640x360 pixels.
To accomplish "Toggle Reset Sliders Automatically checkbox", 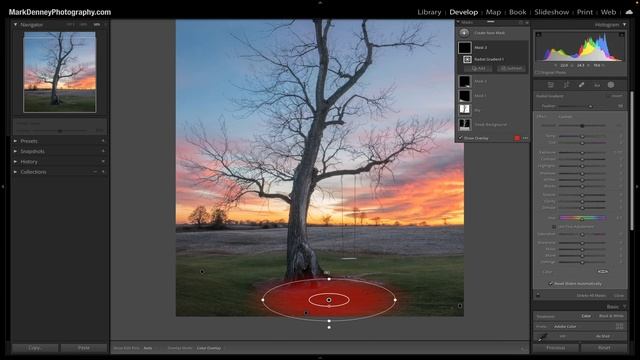I will (551, 283).
